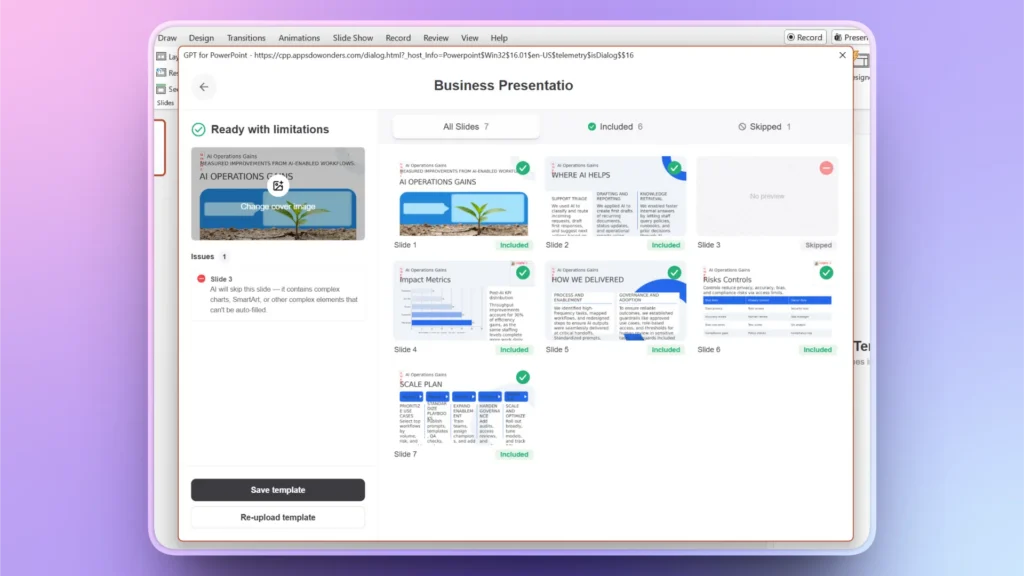
Task: Click the Skipped badge under Slide 3
Action: point(818,245)
